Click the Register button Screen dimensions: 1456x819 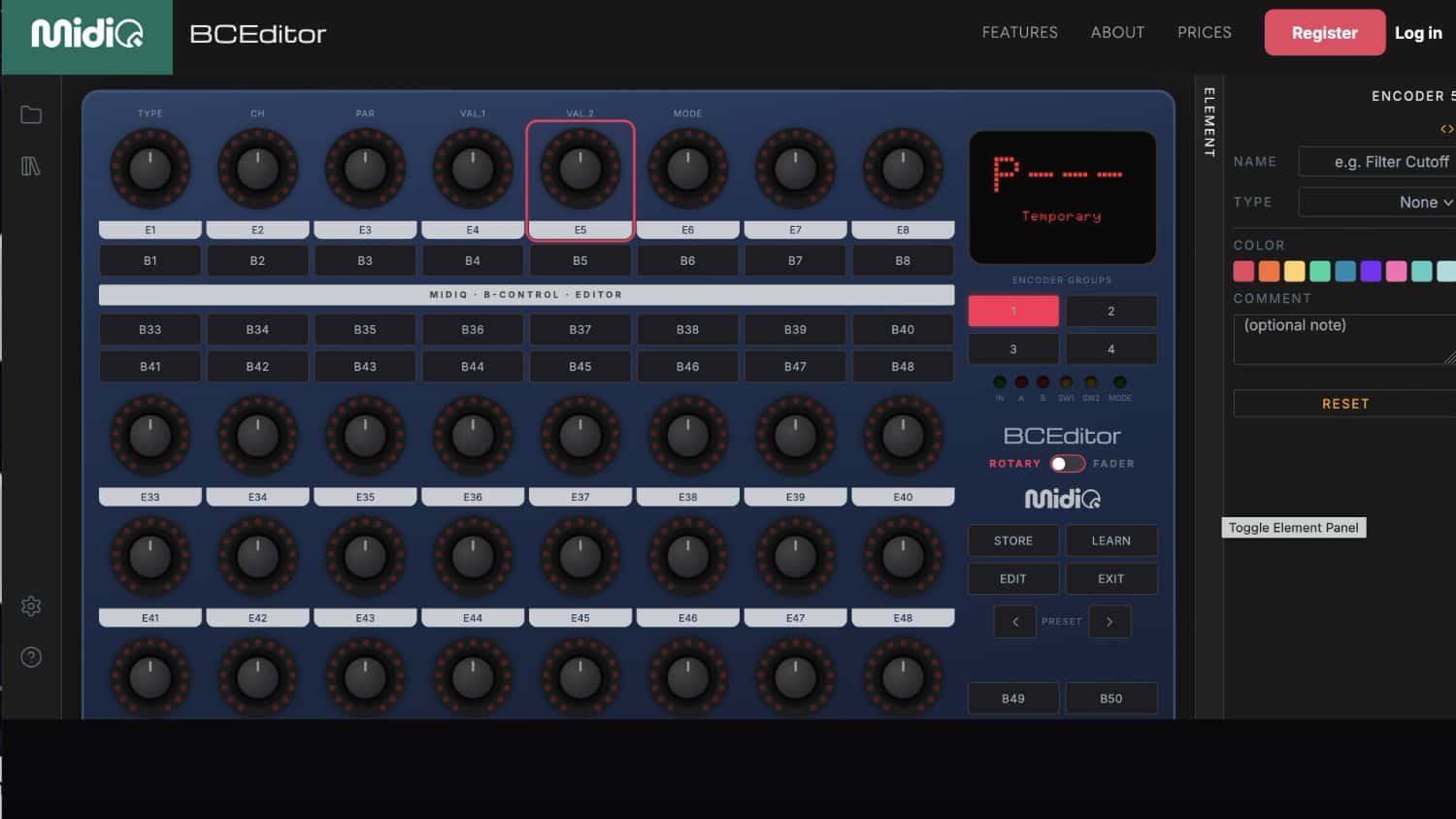point(1325,33)
